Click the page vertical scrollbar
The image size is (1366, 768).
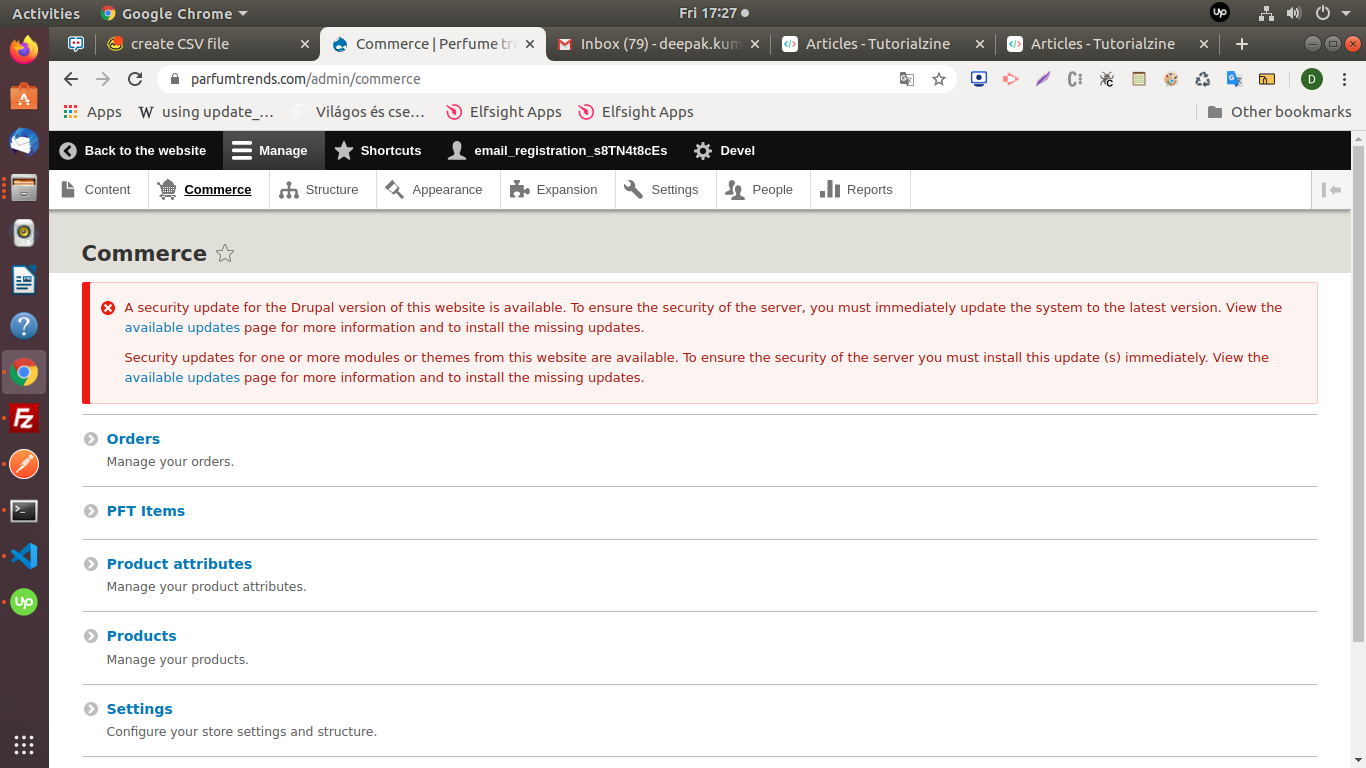1357,400
